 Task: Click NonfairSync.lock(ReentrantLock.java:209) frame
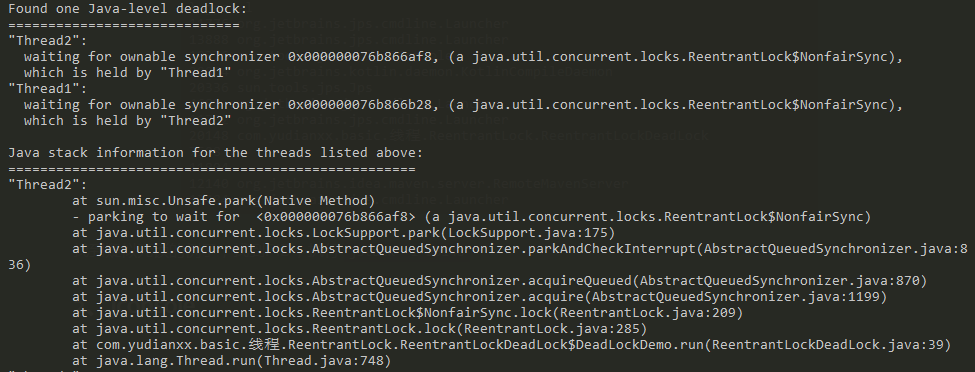pyautogui.click(x=407, y=313)
